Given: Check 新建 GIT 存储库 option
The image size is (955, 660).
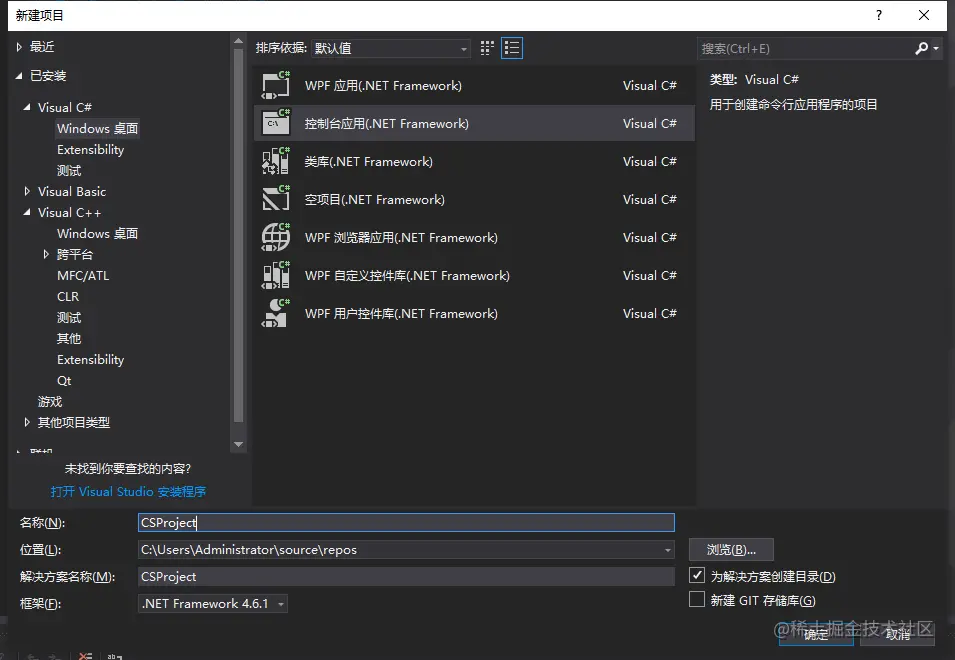Looking at the screenshot, I should [x=697, y=599].
